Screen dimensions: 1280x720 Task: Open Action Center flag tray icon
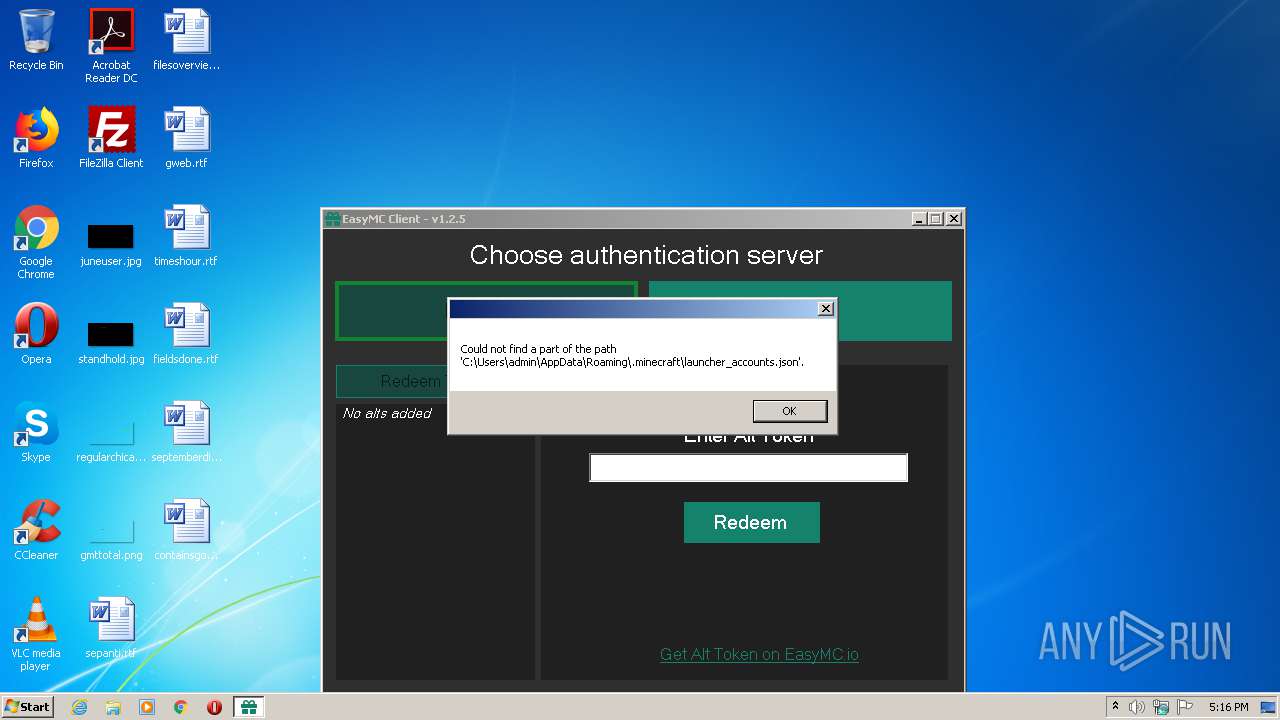[x=1184, y=707]
